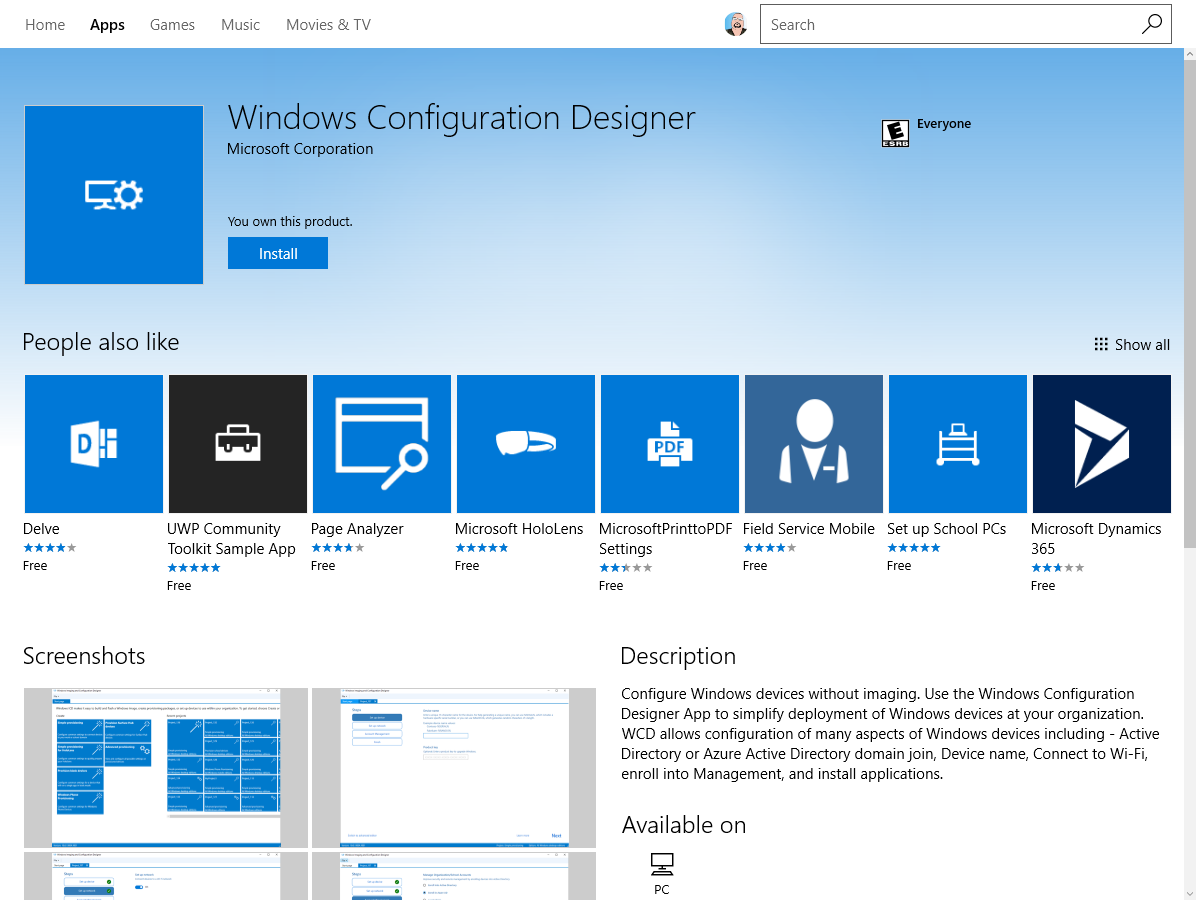Viewport: 1196px width, 900px height.
Task: Open the Delve app tile icon
Action: click(94, 444)
